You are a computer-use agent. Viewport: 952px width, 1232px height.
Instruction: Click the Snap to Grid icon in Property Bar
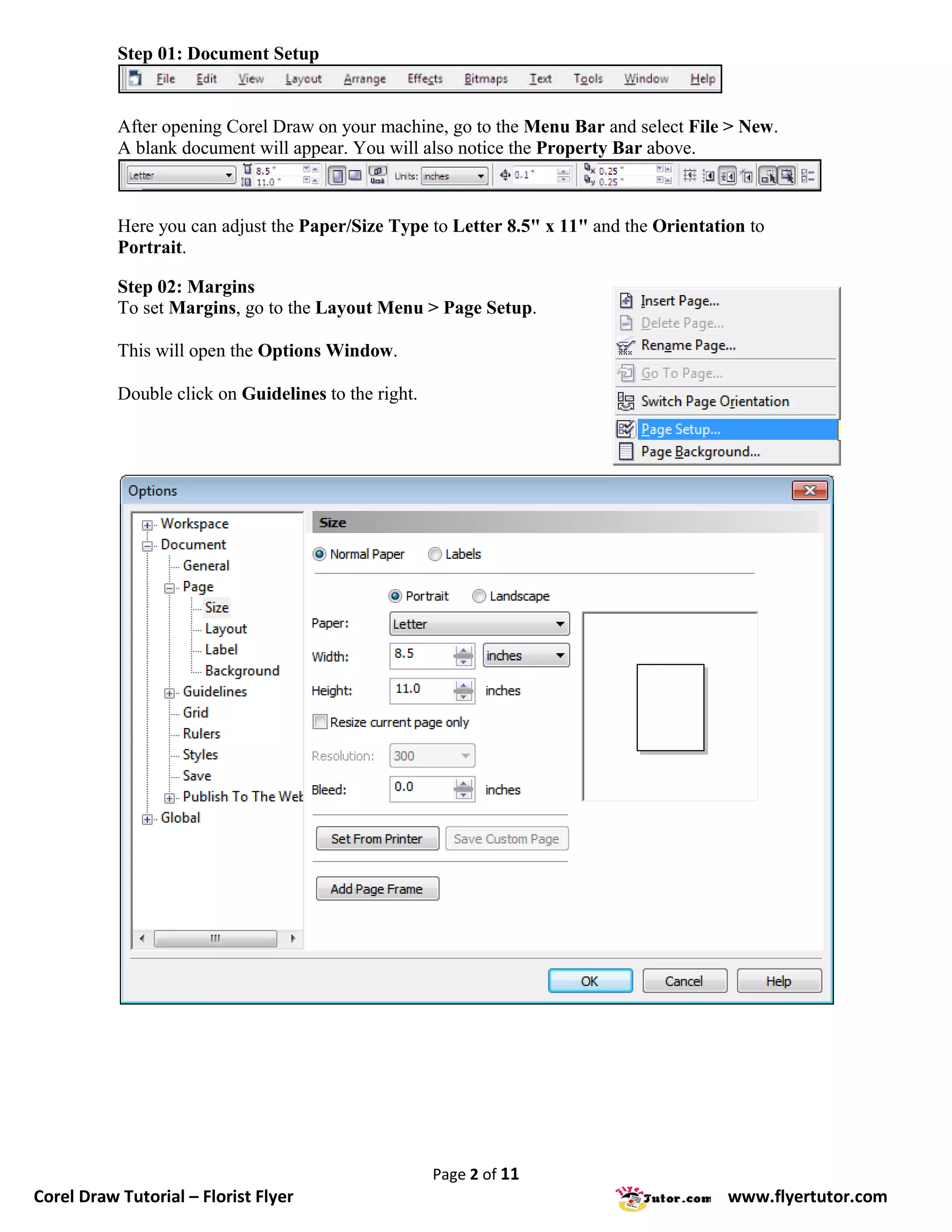coord(689,176)
